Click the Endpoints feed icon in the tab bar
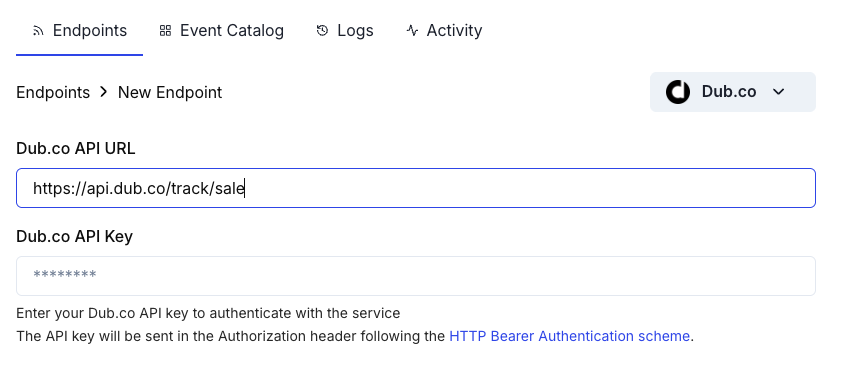This screenshot has height=367, width=843. 38,31
